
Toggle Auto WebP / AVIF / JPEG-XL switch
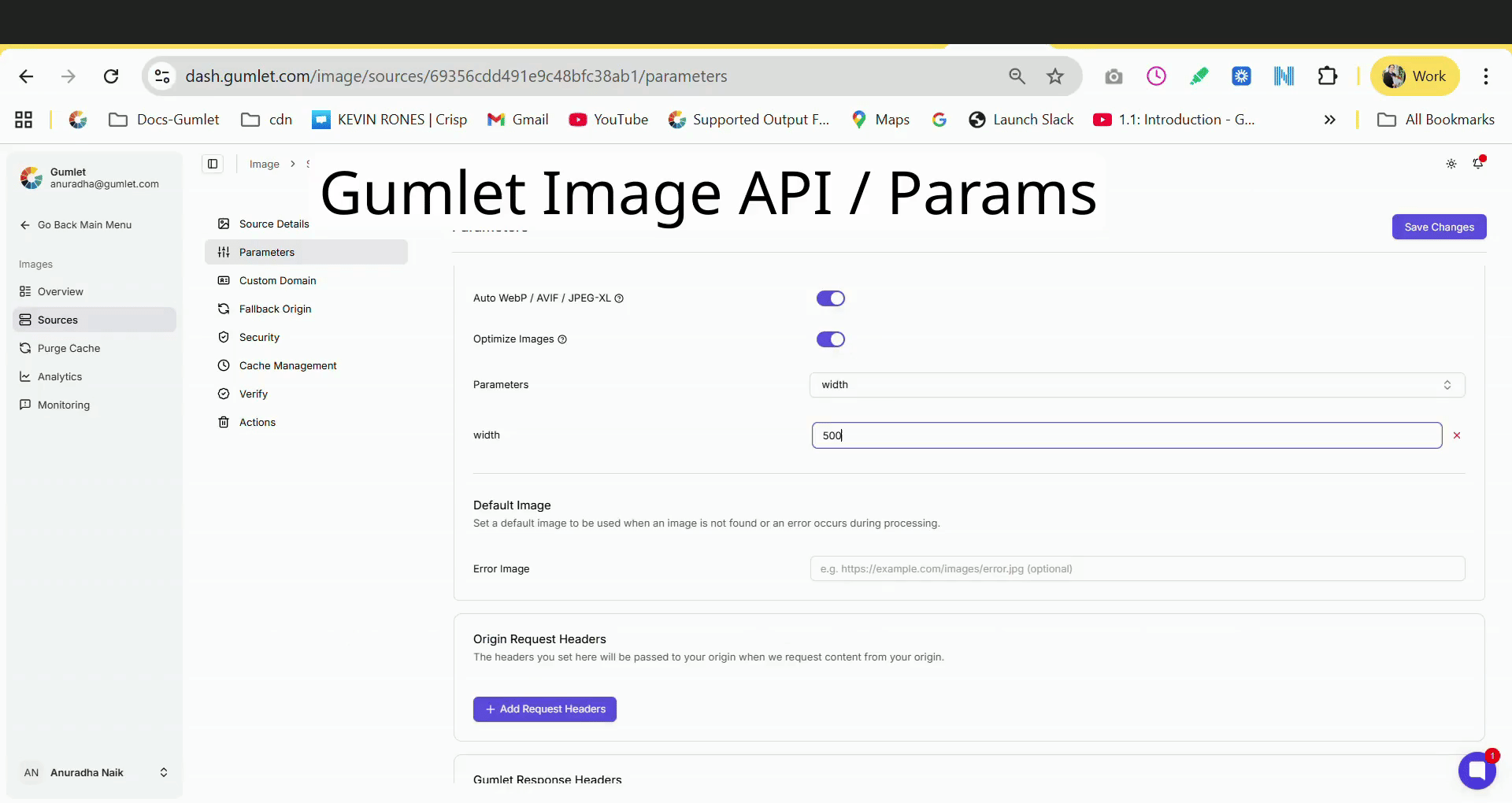pos(830,298)
